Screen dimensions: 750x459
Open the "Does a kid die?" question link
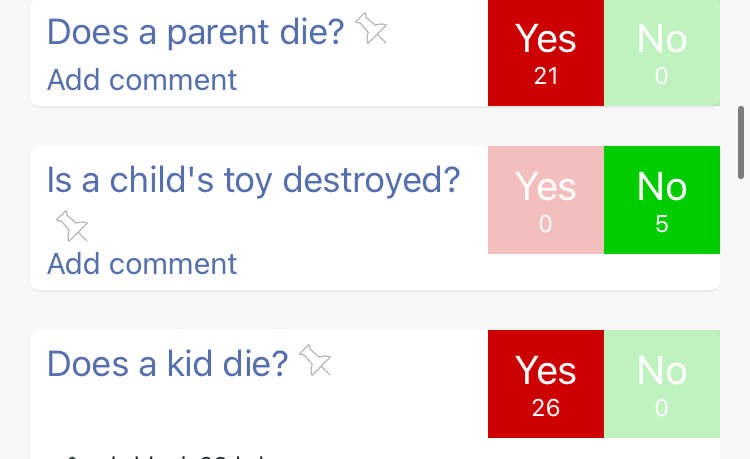pos(167,364)
